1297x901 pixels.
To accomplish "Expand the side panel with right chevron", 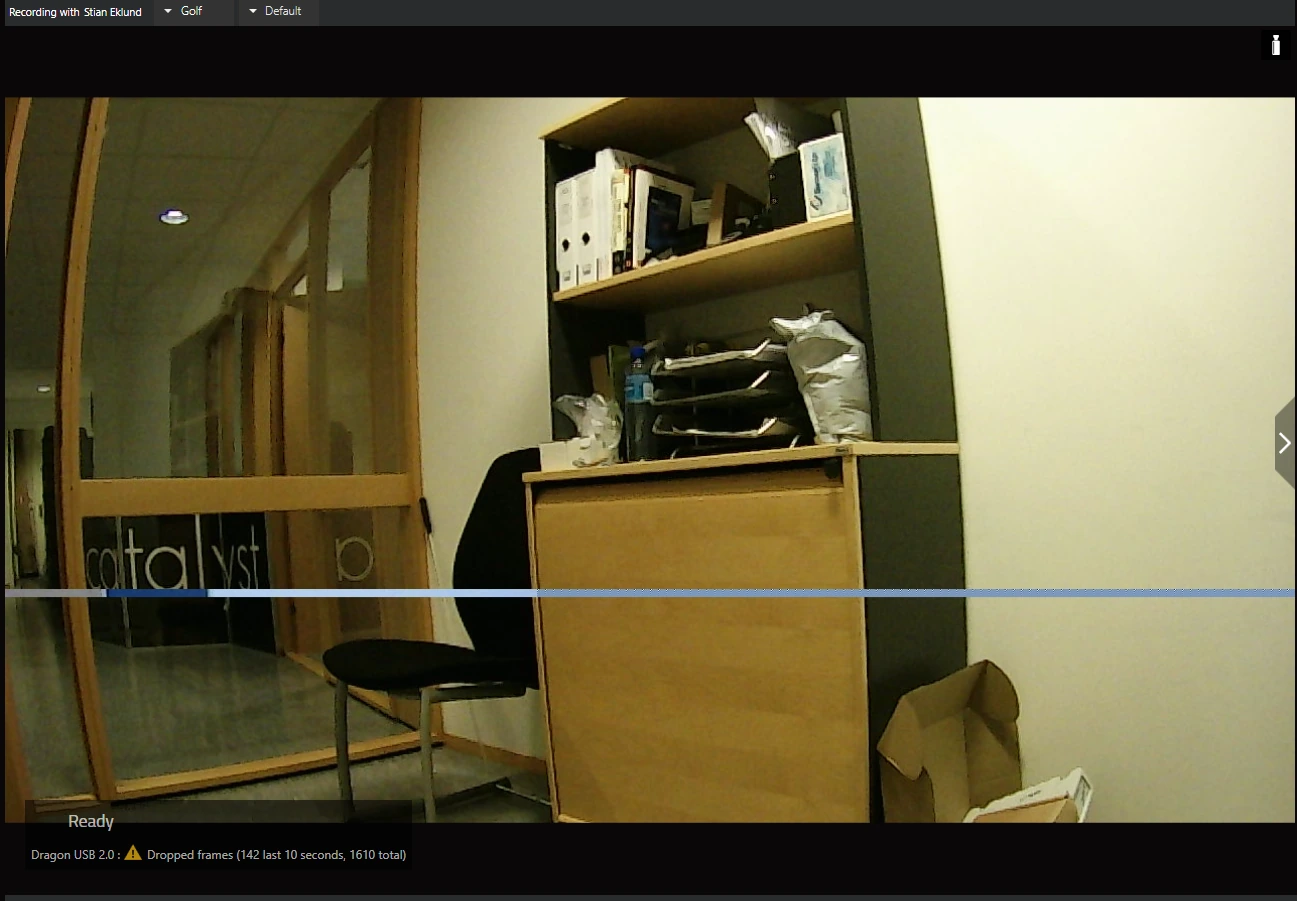I will (1285, 443).
